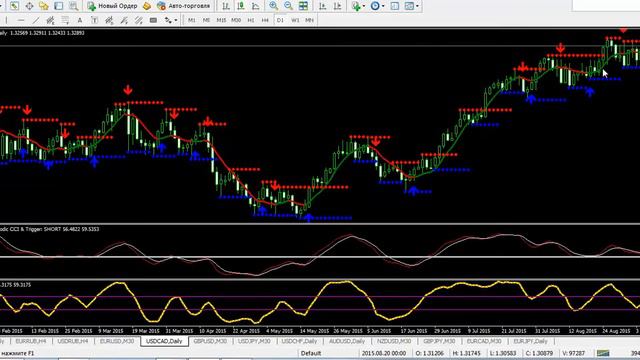Open the NZDUSD,M30 chart tab
The height and width of the screenshot is (360, 640).
pos(394,341)
